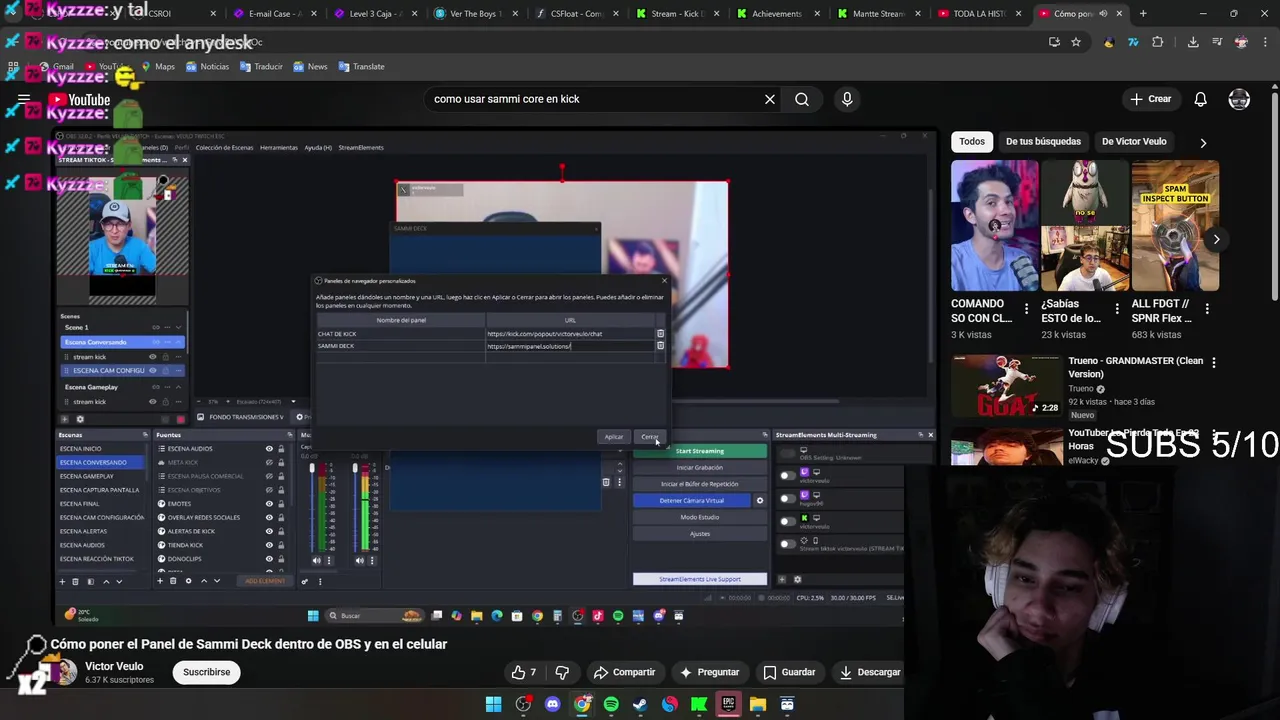Hide OVERLAY REDES SOCIALES source
The image size is (1280, 720).
pyautogui.click(x=269, y=517)
